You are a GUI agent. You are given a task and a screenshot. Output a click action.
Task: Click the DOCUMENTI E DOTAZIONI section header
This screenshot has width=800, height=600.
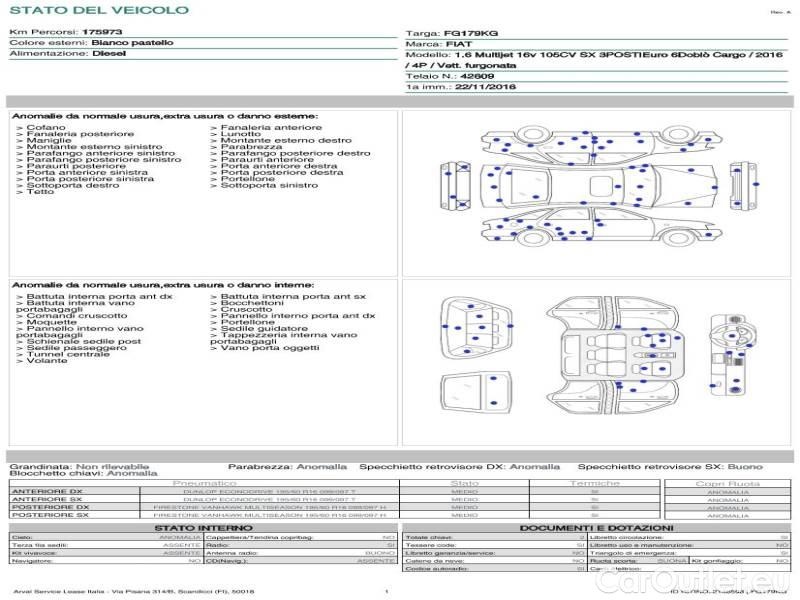596,527
